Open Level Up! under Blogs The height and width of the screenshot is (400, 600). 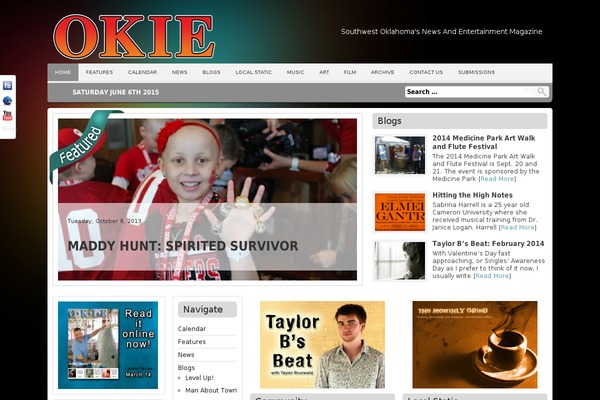199,378
